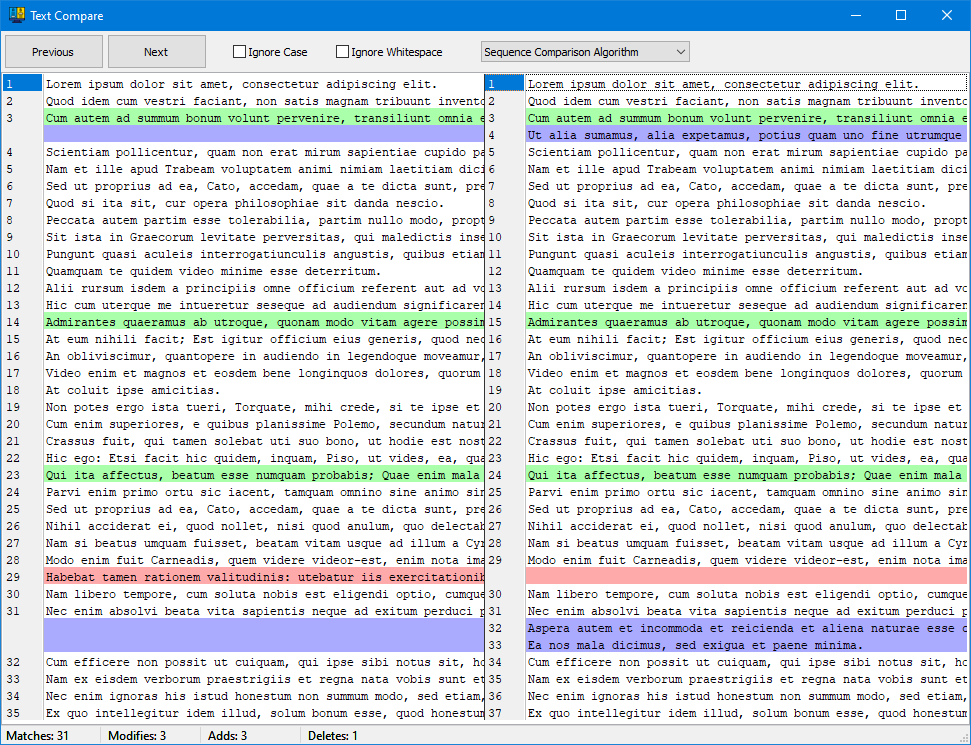Screen dimensions: 971x745
Task: Click the Previous button
Action: (x=53, y=52)
